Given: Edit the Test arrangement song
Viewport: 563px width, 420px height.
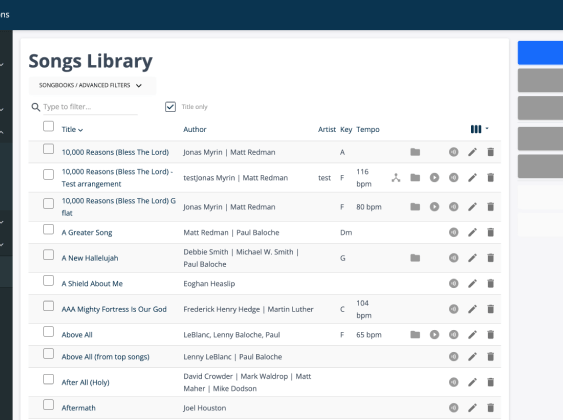Looking at the screenshot, I should 473,178.
